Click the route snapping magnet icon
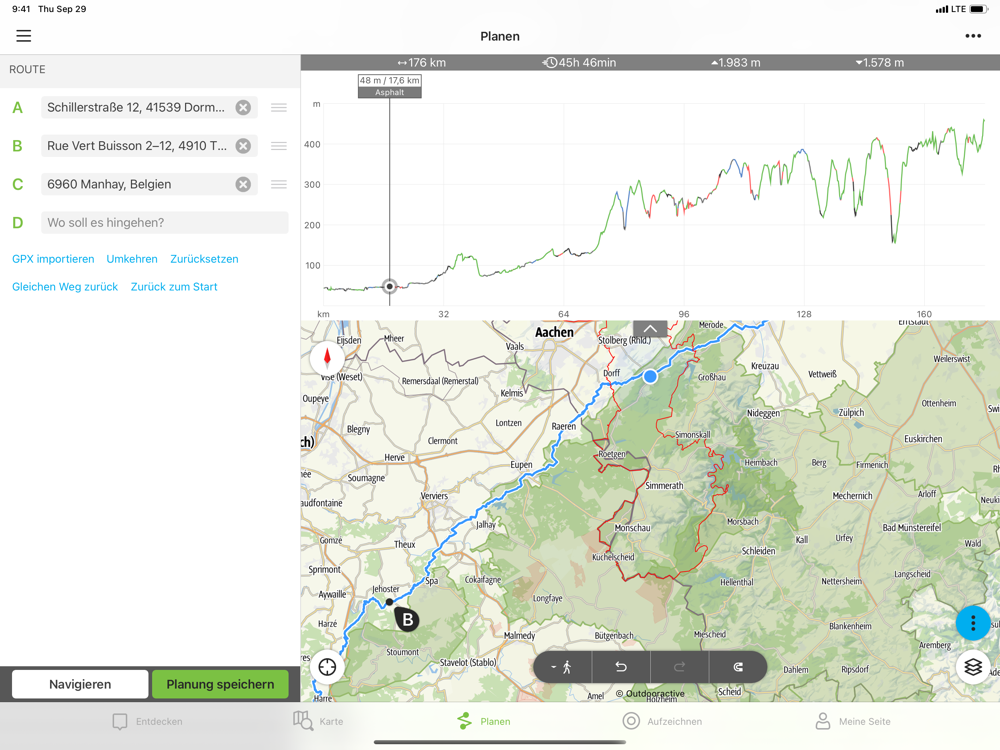This screenshot has width=1000, height=750. (x=738, y=667)
